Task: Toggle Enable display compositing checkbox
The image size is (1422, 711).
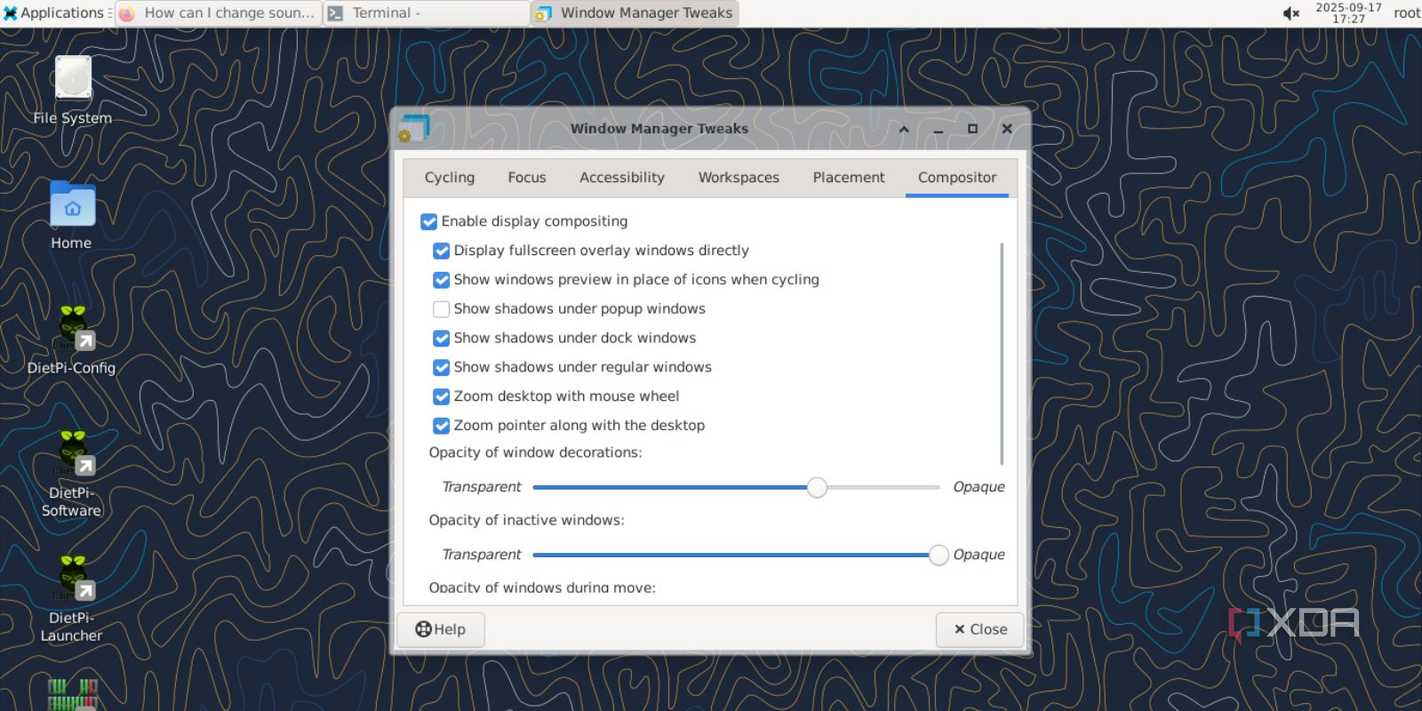Action: coord(429,222)
